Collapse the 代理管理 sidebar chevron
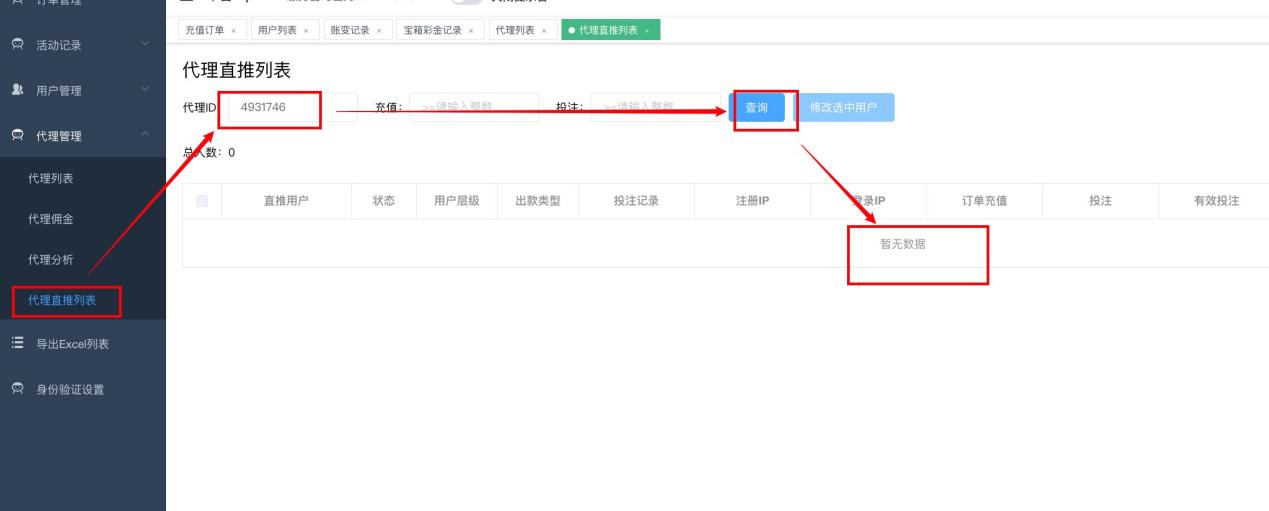 144,135
